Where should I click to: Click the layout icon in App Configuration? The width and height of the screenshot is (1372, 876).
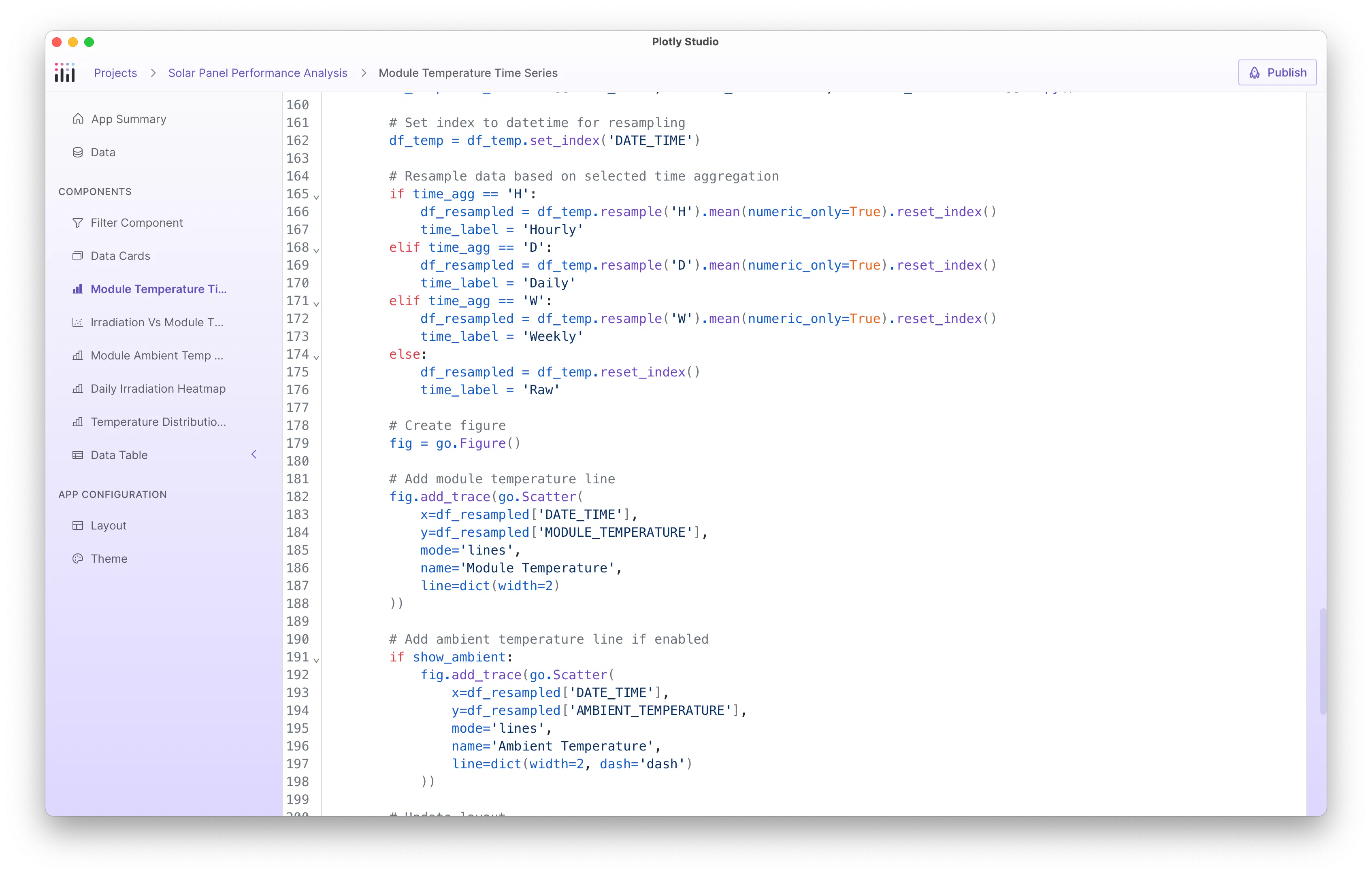tap(77, 525)
